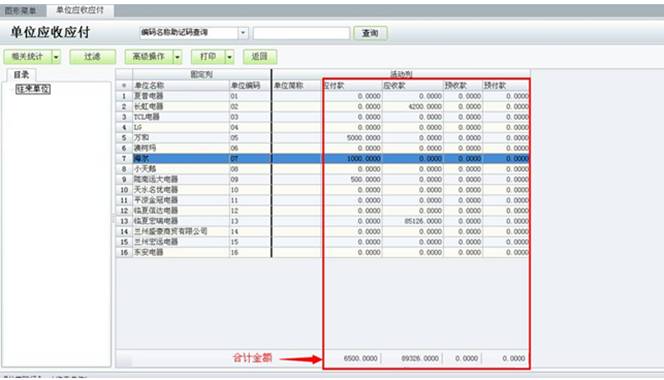Select the 往来单位 tree node
This screenshot has width=664, height=380.
pyautogui.click(x=33, y=89)
